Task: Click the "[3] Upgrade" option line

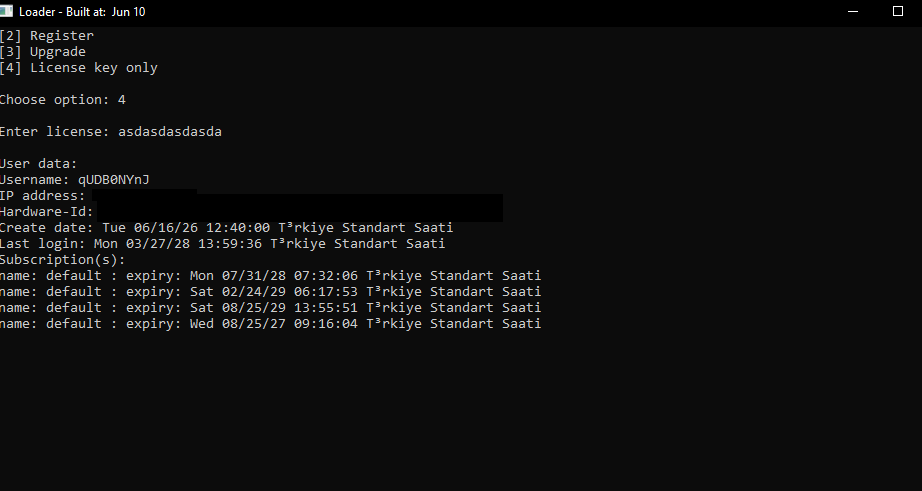Action: [x=43, y=52]
